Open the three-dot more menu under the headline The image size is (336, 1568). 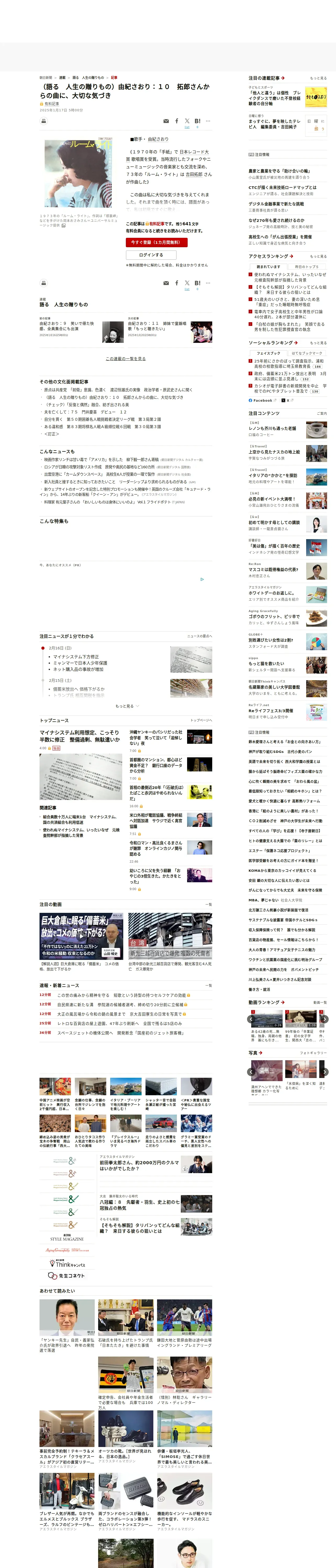[x=208, y=121]
